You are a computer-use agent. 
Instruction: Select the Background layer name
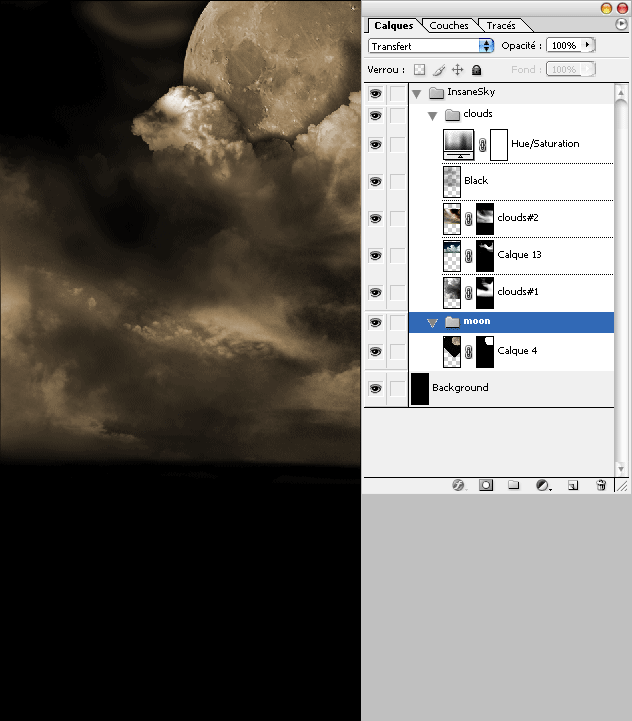[x=460, y=388]
